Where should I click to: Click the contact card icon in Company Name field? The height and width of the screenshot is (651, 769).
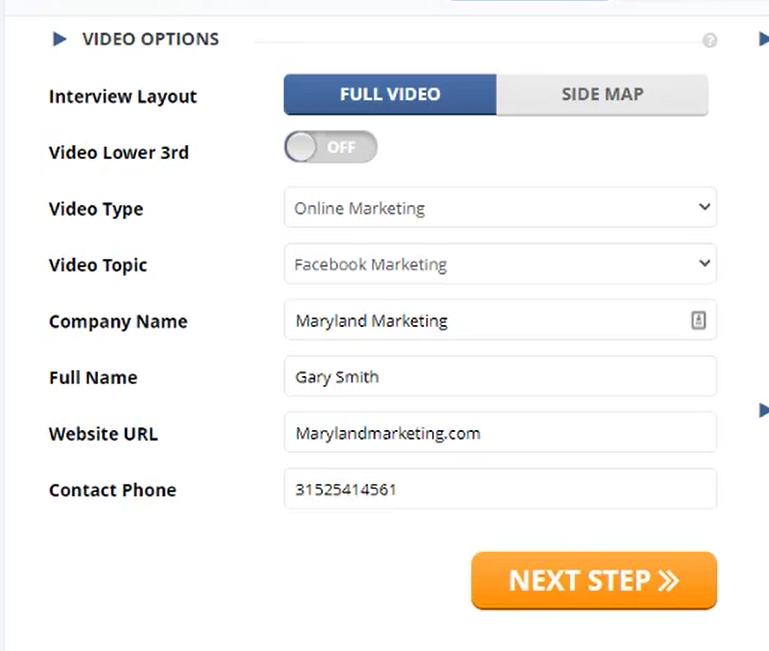coord(698,320)
